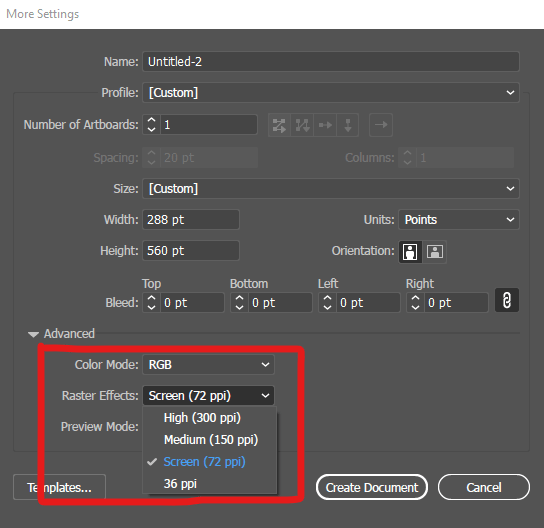Screen dimensions: 544x528
Task: Click the Top bleed value field
Action: point(192,303)
